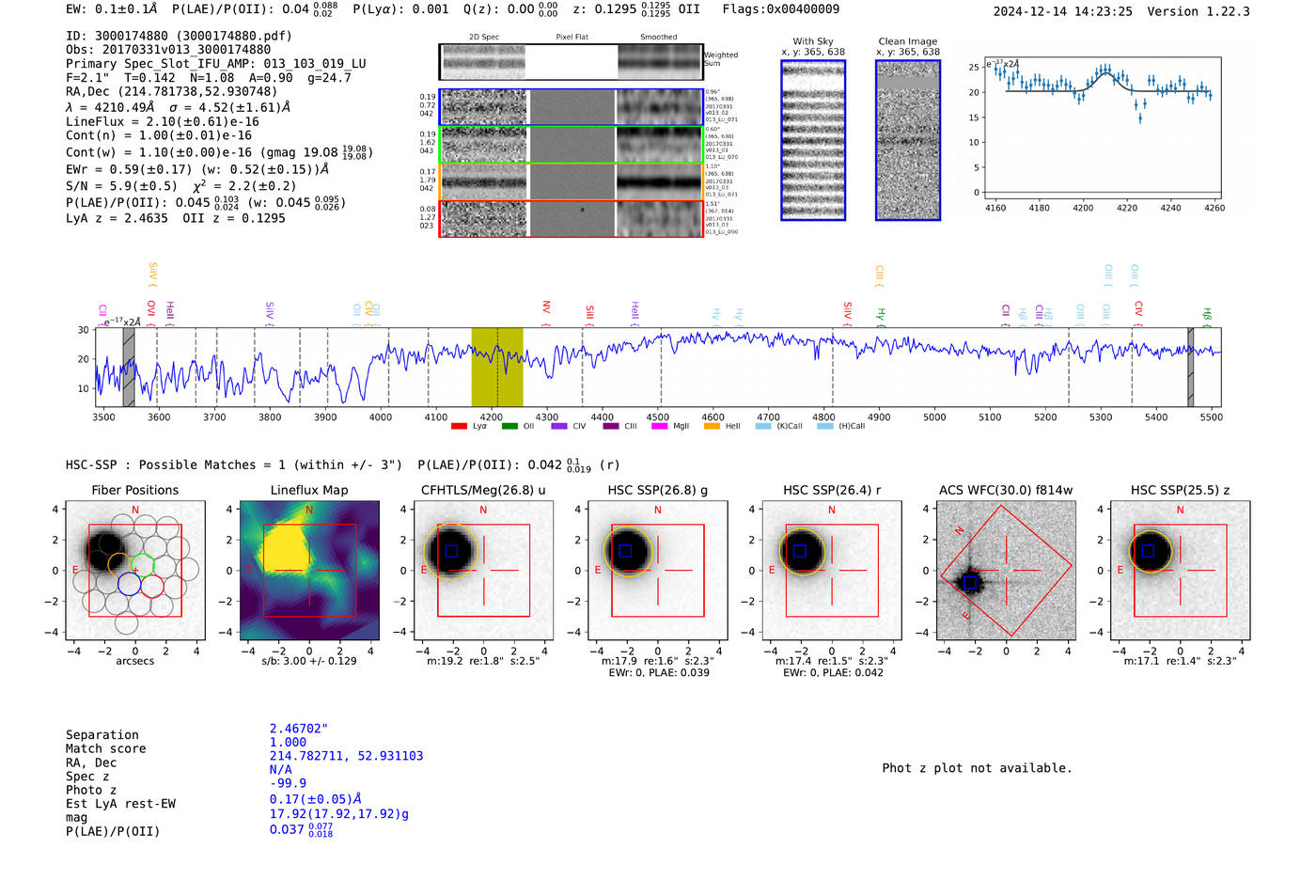Click the Cont(w) gmag 19.08 line
This screenshot has width=1316, height=896.
point(219,151)
